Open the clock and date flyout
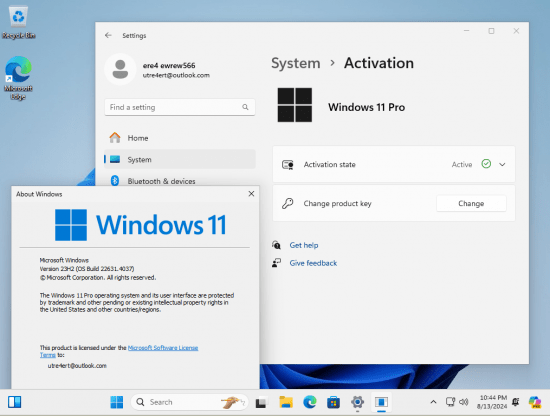550x416 pixels. (492, 402)
